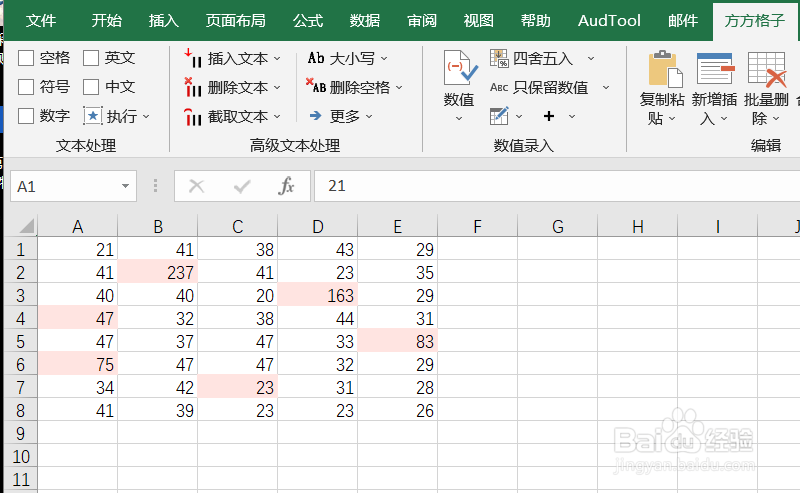Tick the 英文 checkbox

coord(91,58)
